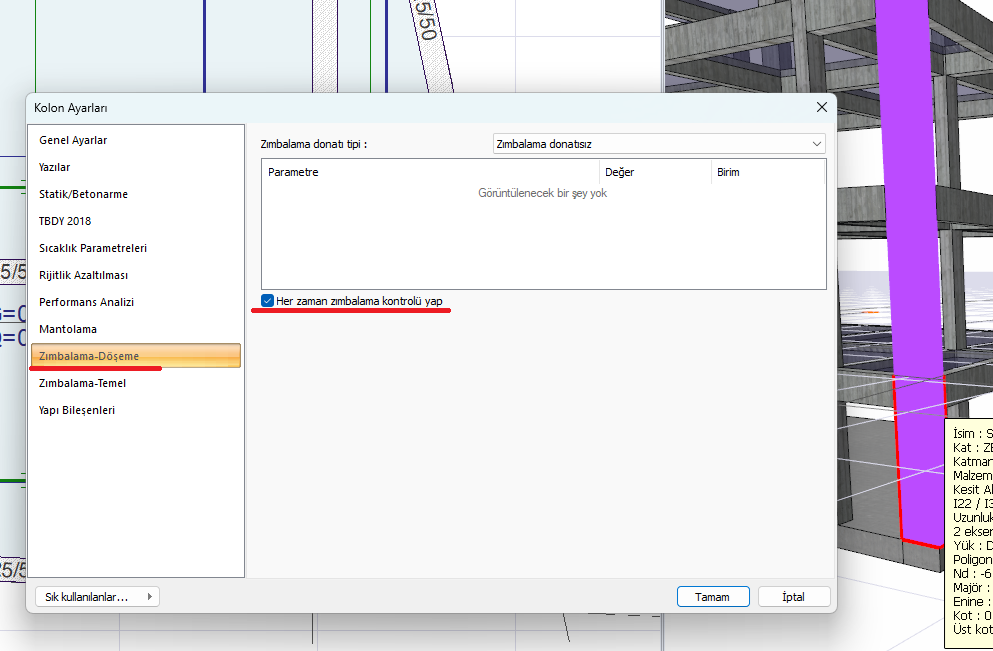This screenshot has height=651, width=993.
Task: Select the purple column in 3D view
Action: pos(910,250)
